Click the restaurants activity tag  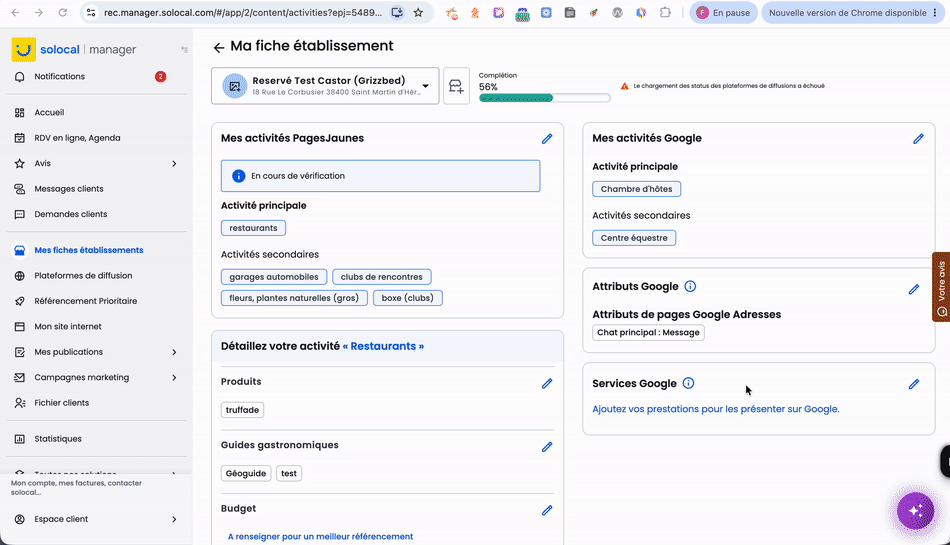253,228
